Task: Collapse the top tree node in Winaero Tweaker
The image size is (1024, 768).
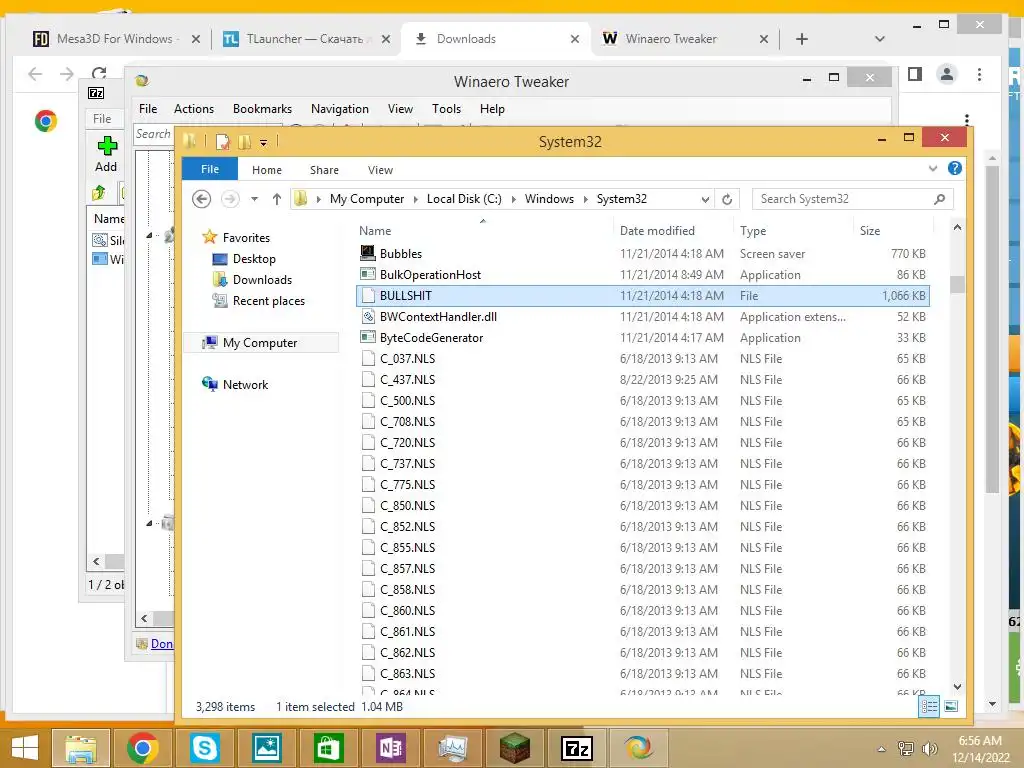Action: tap(149, 235)
